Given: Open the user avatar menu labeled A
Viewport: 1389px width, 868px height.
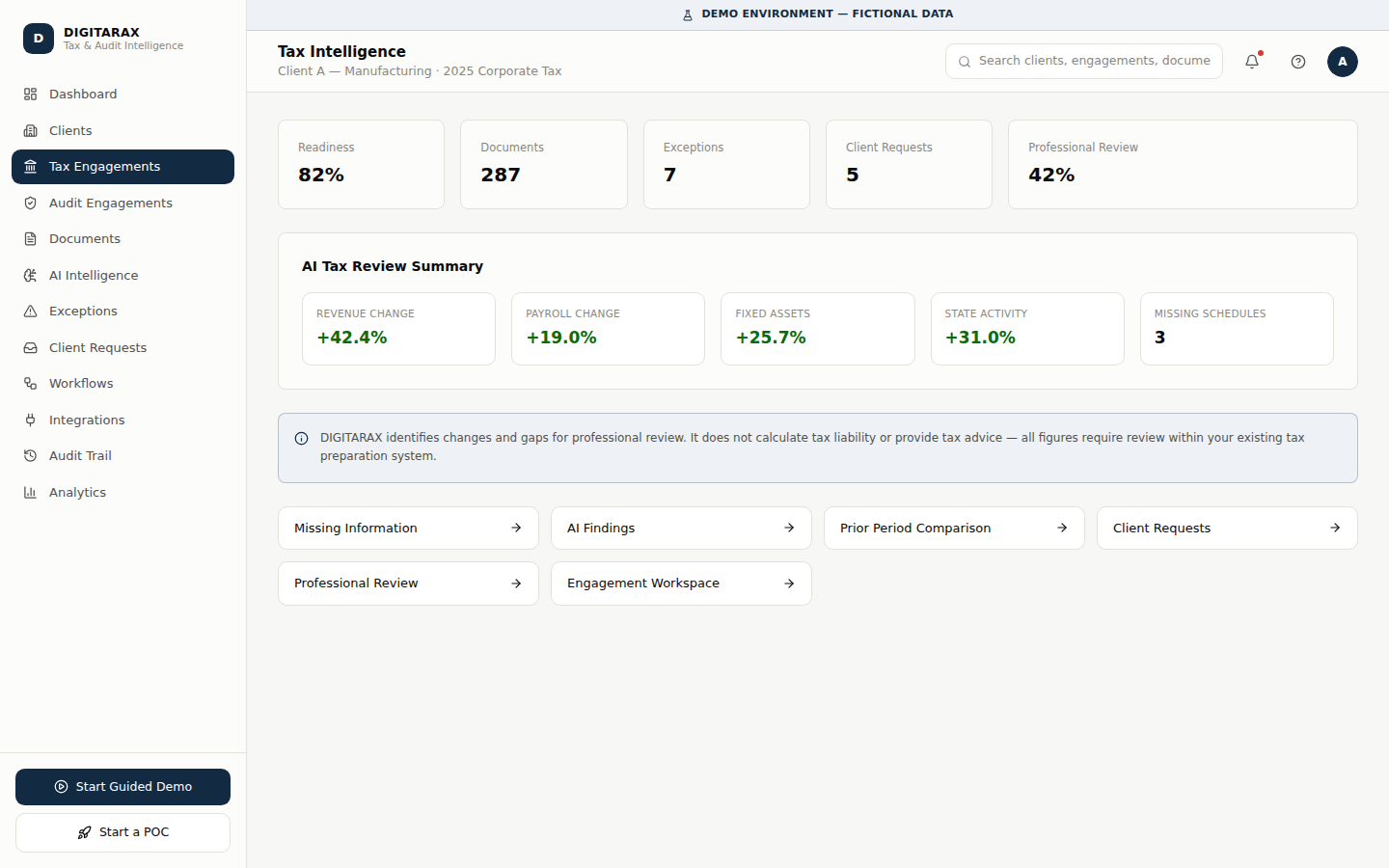Looking at the screenshot, I should 1343,62.
